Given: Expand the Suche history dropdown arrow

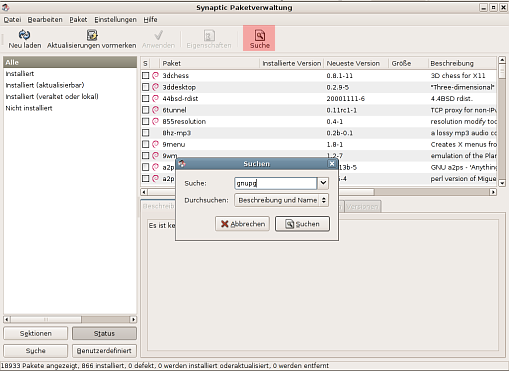Looking at the screenshot, I should point(323,183).
